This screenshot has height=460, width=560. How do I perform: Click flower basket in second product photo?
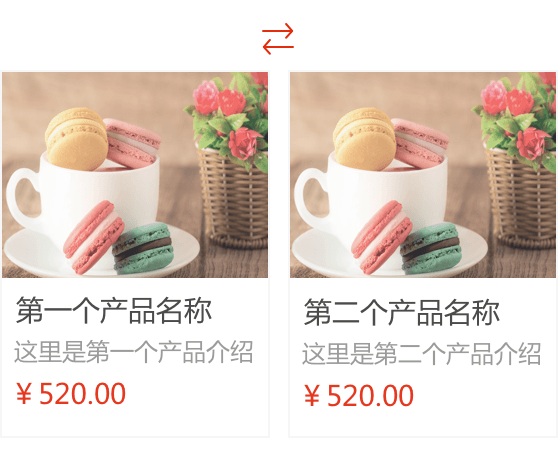pos(521,198)
